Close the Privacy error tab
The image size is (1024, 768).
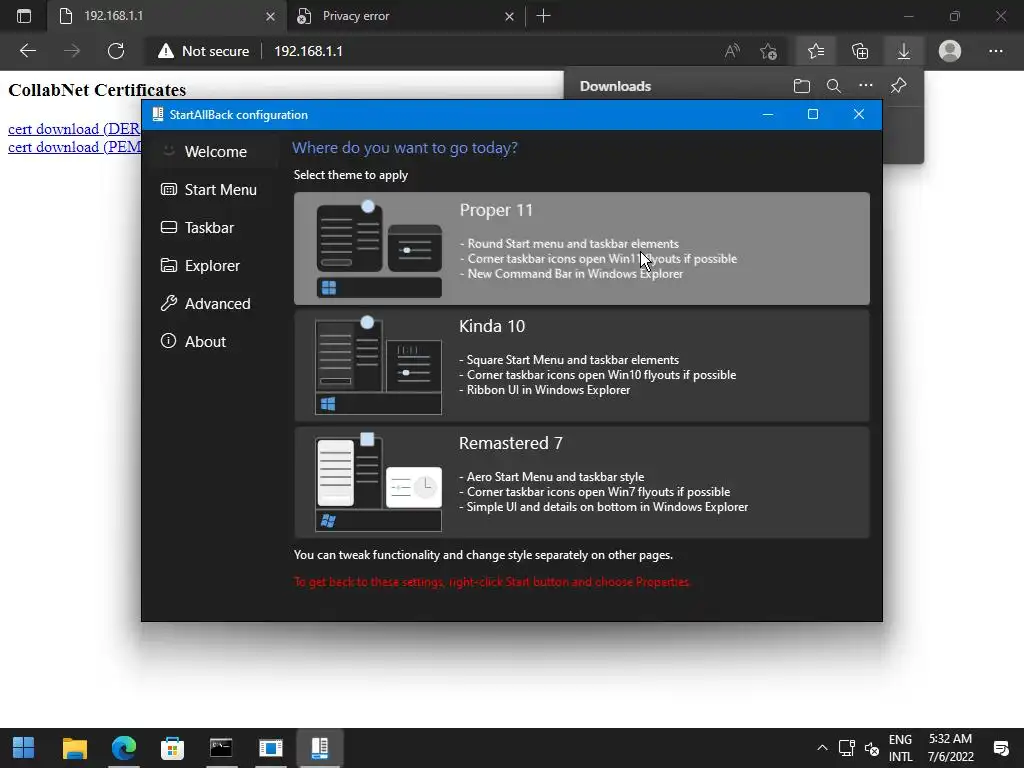click(x=509, y=16)
